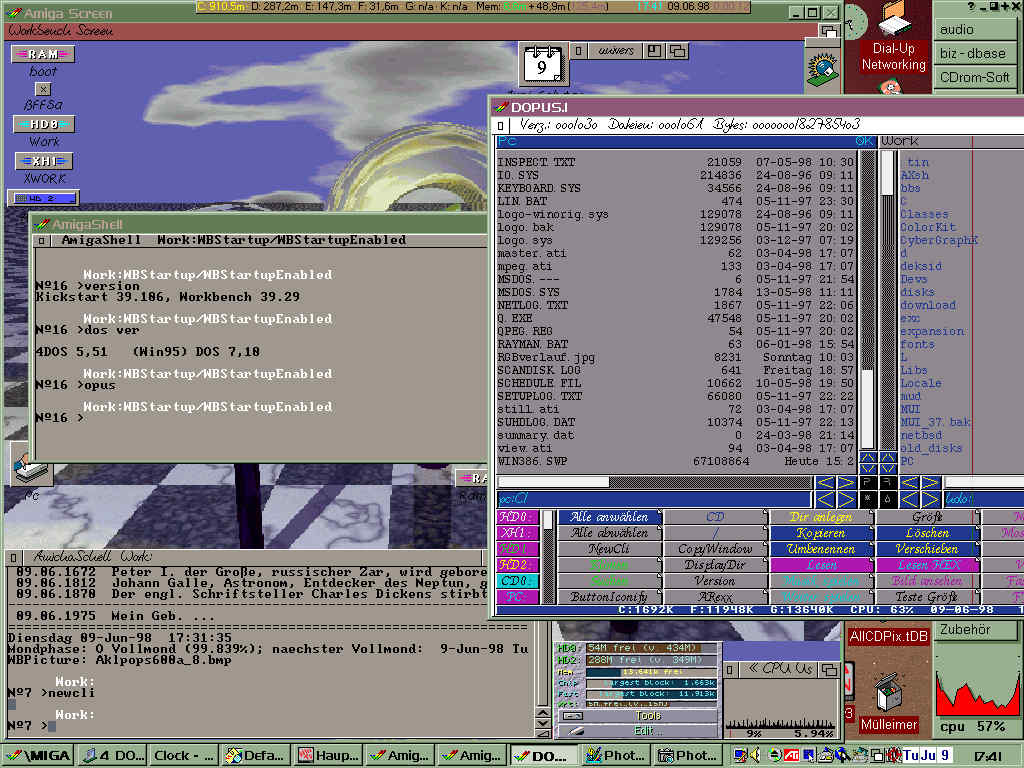
Task: Click the DOpus file list vertical scrollbar
Action: tap(867, 300)
